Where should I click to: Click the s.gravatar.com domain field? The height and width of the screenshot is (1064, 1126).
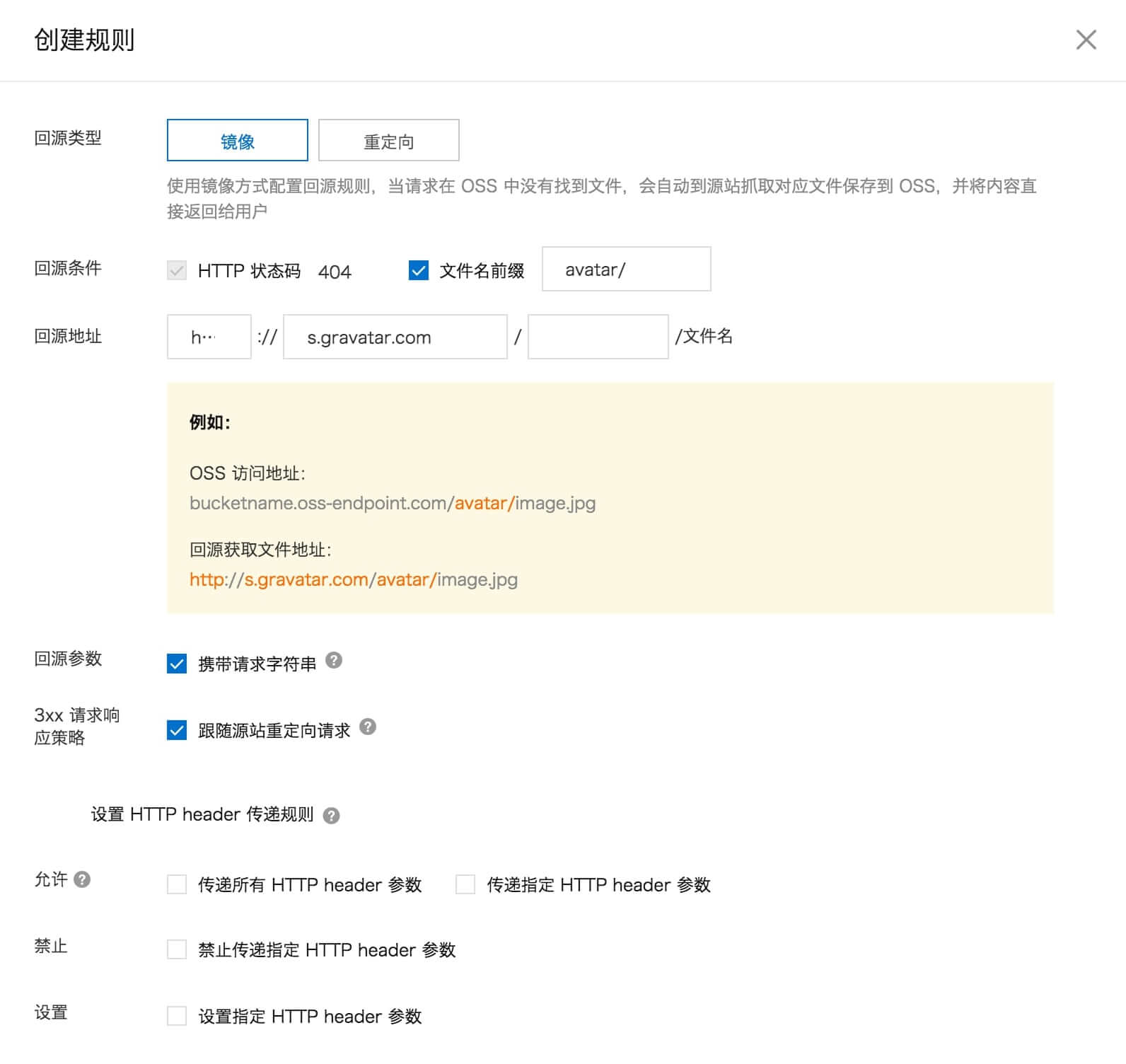click(395, 337)
